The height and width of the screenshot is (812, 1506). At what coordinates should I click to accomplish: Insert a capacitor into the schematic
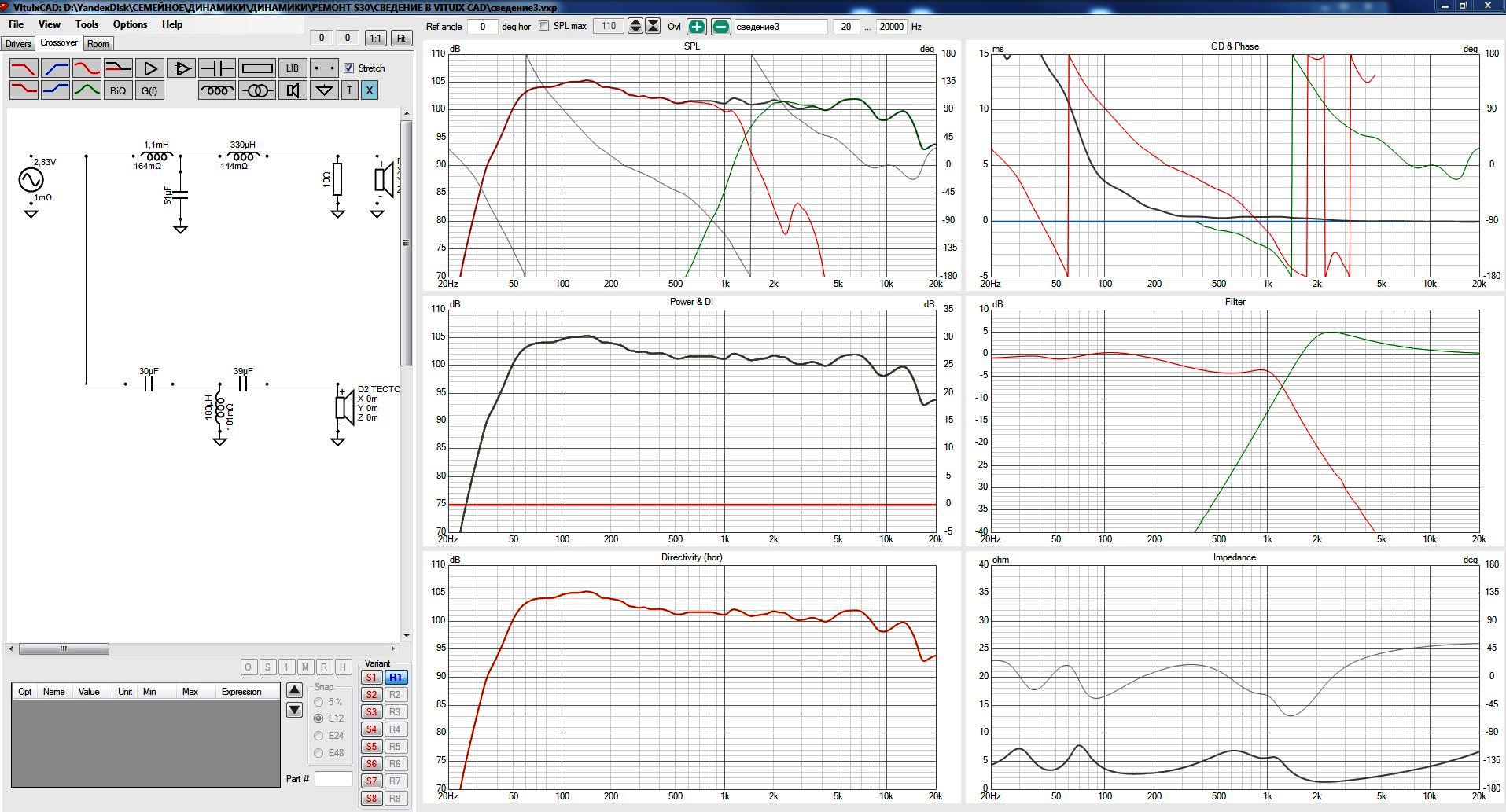[x=217, y=68]
